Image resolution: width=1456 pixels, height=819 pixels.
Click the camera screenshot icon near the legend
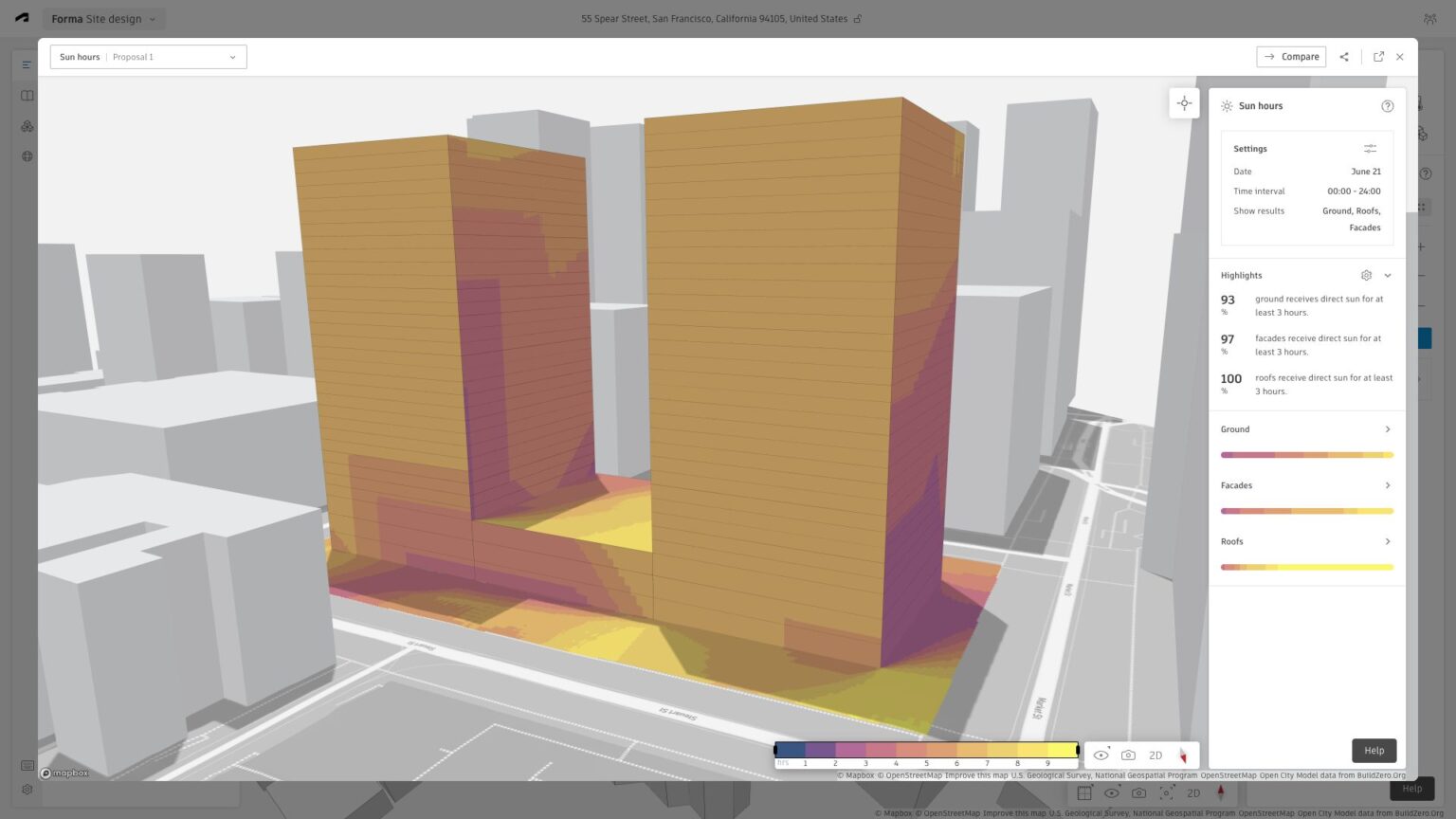click(x=1128, y=755)
